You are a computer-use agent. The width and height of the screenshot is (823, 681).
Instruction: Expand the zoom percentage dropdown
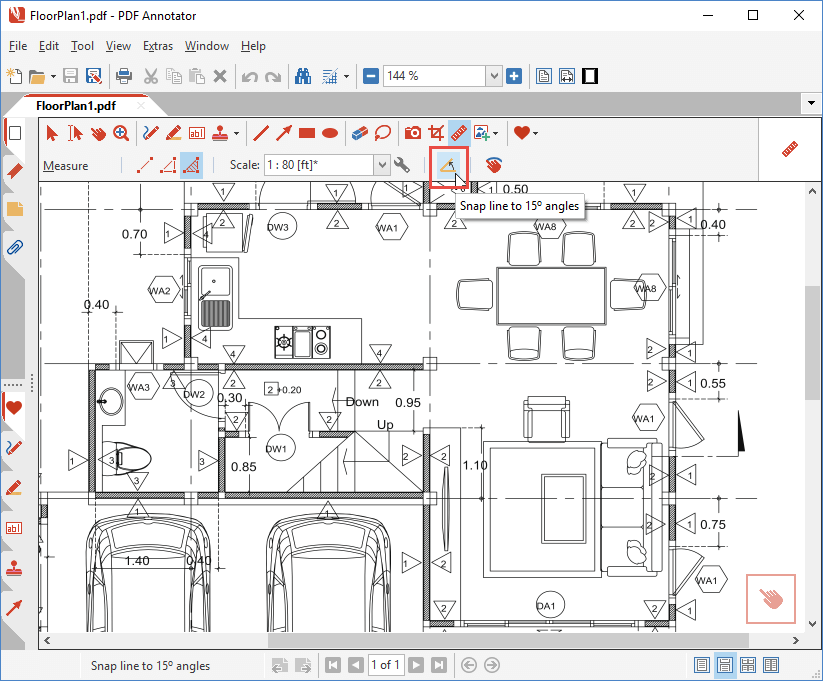493,76
